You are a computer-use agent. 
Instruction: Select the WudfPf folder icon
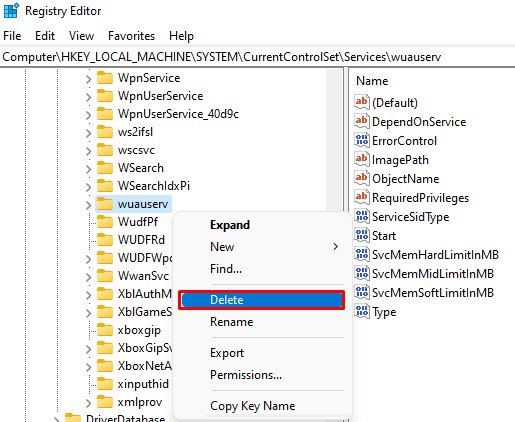(105, 222)
